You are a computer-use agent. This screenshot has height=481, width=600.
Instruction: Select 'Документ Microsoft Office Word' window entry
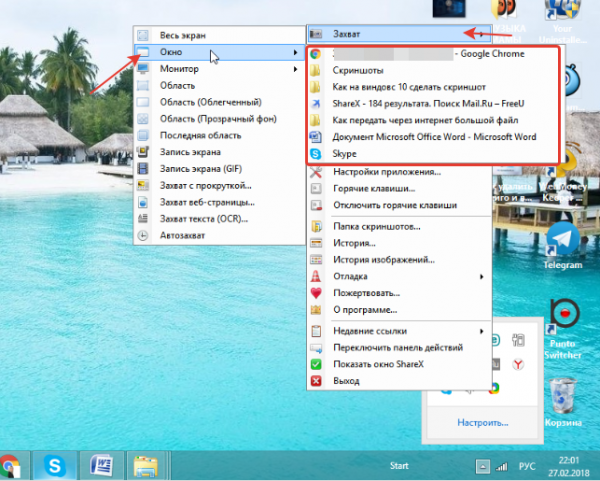tap(433, 137)
